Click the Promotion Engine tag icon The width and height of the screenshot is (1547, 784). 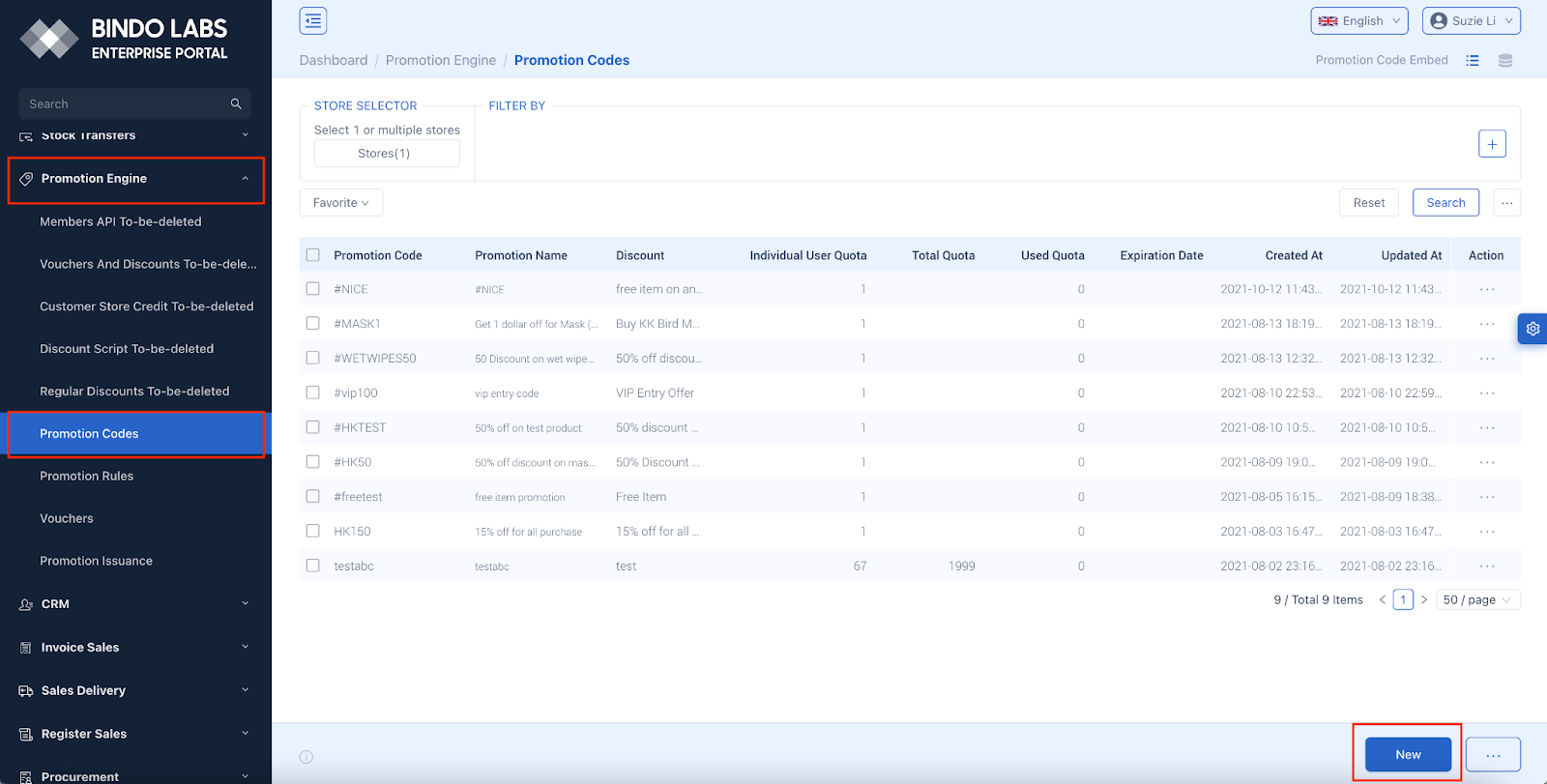pyautogui.click(x=26, y=179)
